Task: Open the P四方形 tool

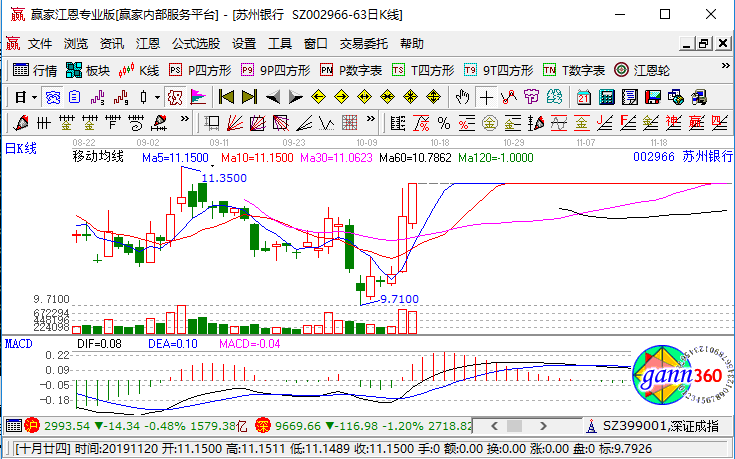Action: (200, 70)
